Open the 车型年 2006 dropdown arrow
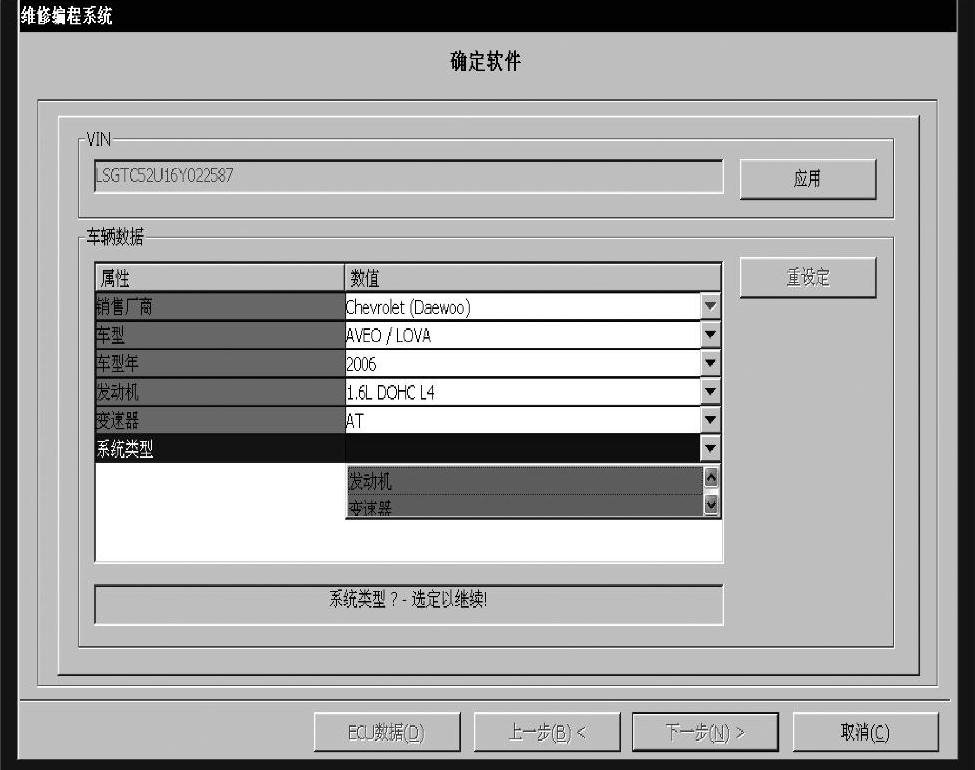 tap(710, 364)
